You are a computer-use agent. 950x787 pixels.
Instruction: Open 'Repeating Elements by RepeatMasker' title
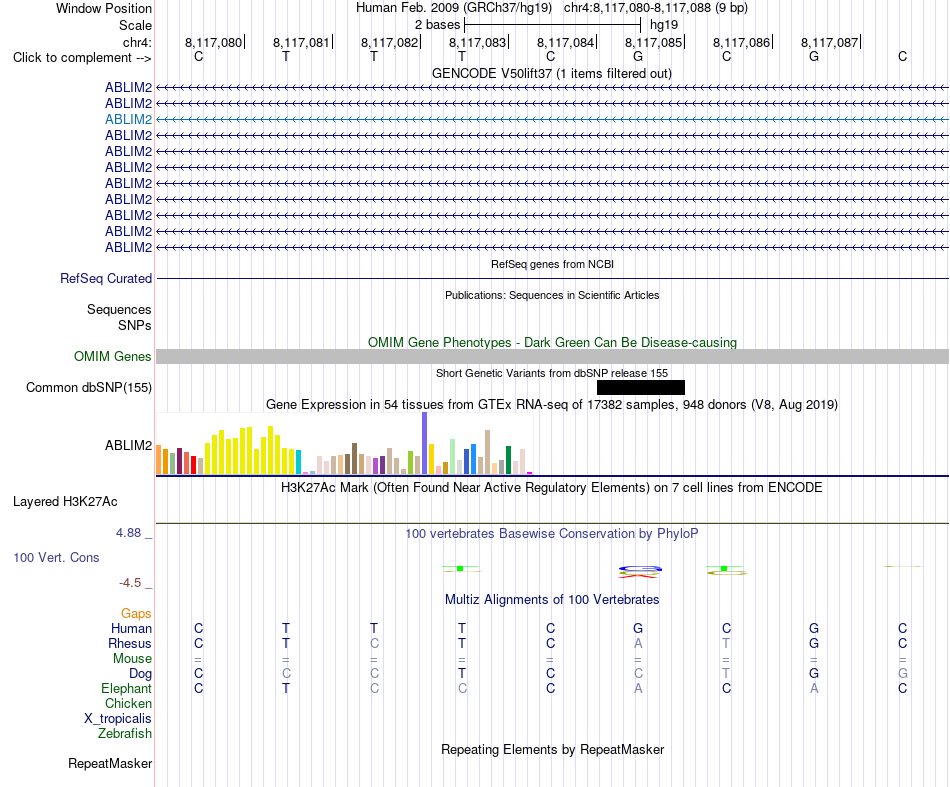[x=552, y=749]
